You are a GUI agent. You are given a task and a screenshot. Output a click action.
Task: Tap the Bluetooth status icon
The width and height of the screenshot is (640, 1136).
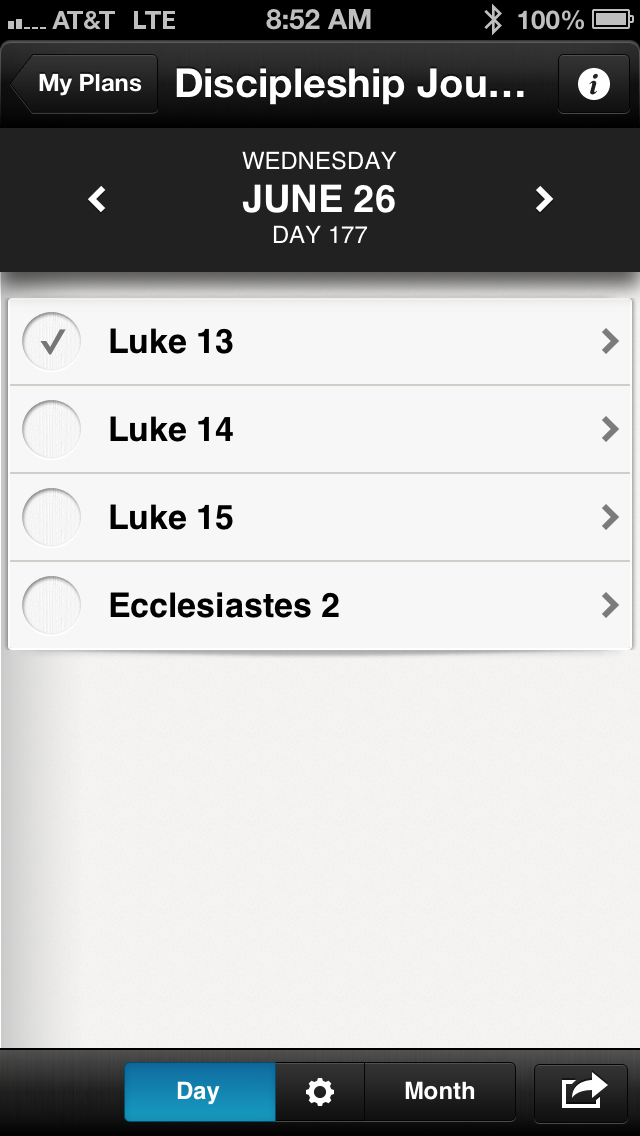tap(492, 20)
